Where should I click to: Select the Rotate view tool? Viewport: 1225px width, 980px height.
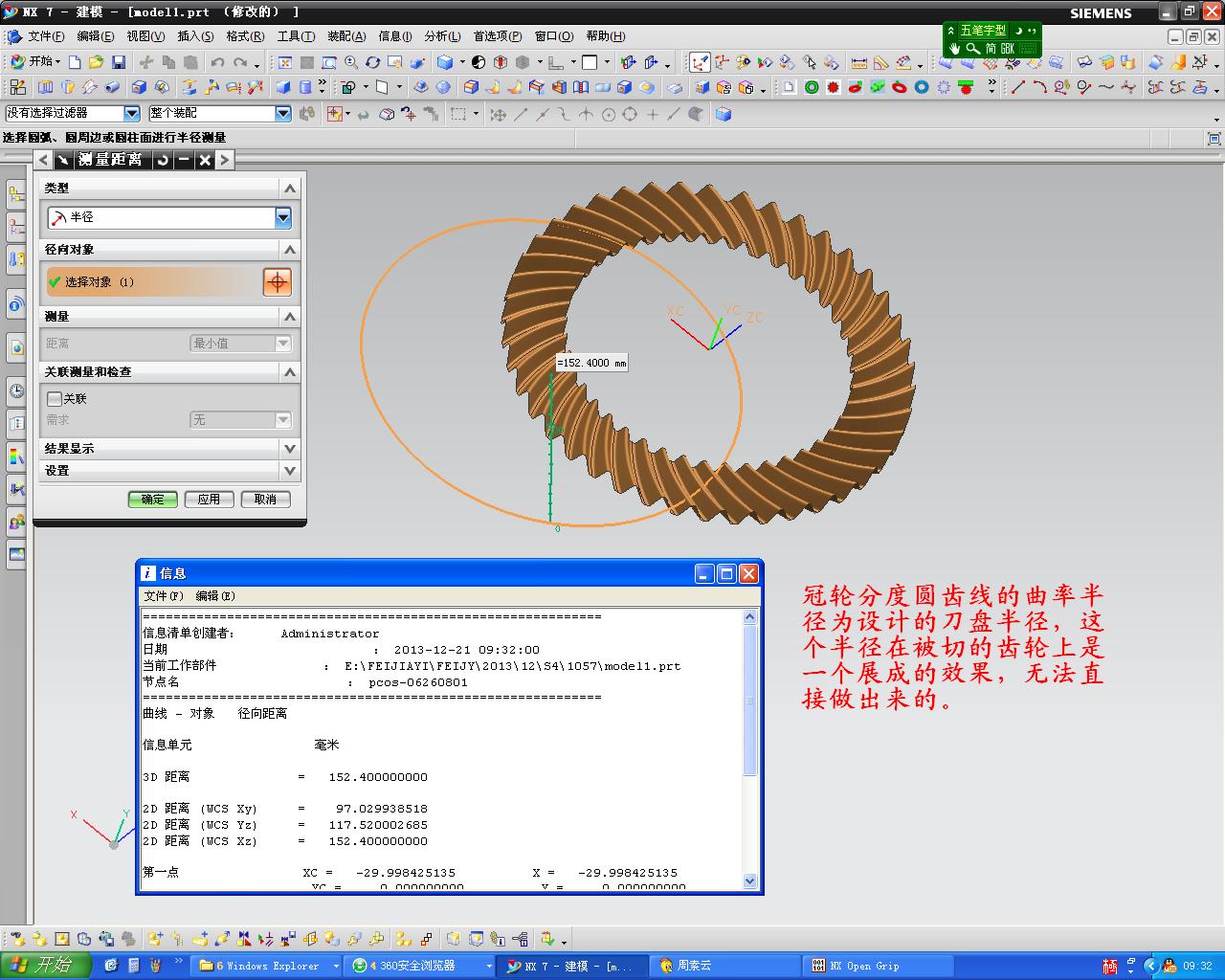click(x=373, y=62)
